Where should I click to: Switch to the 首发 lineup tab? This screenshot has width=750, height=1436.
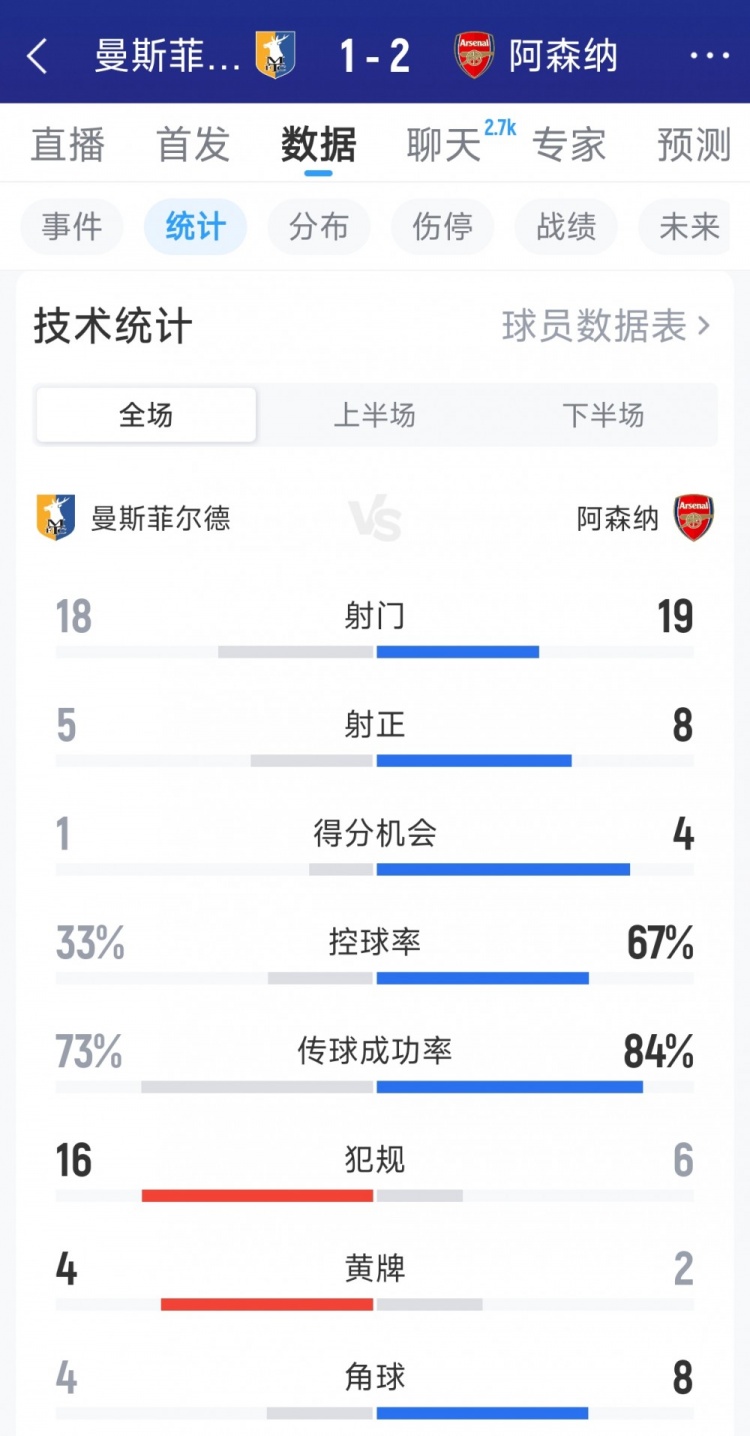(x=193, y=145)
